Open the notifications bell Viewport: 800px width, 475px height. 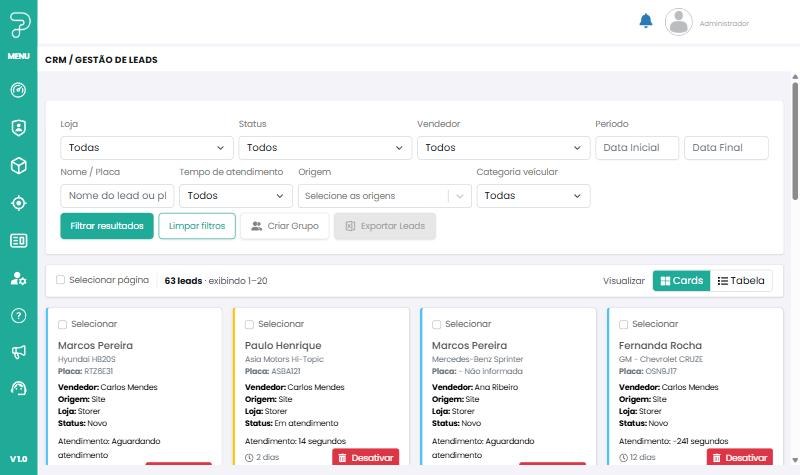pyautogui.click(x=646, y=21)
